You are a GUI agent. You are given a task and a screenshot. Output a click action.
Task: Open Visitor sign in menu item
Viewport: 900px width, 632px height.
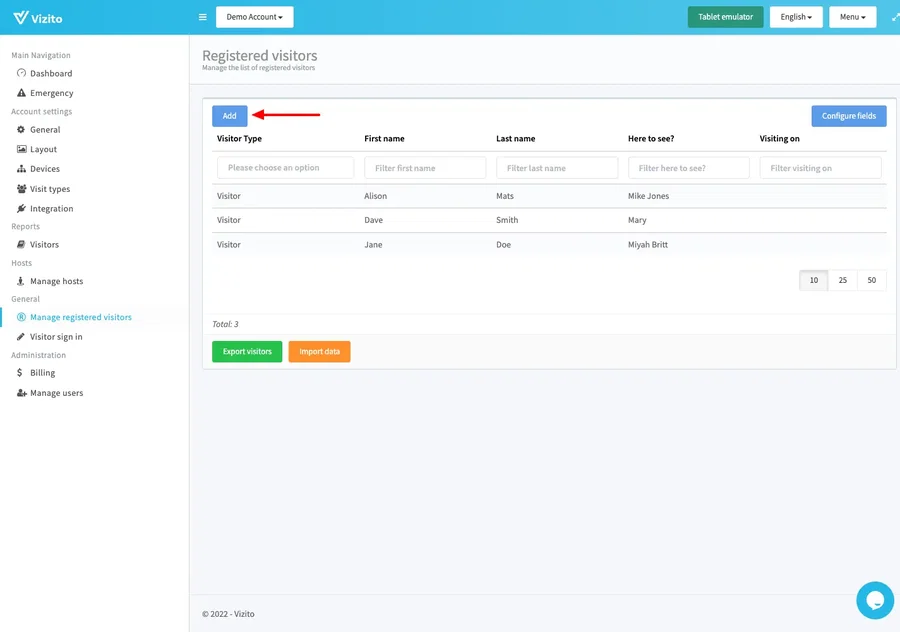(x=56, y=337)
